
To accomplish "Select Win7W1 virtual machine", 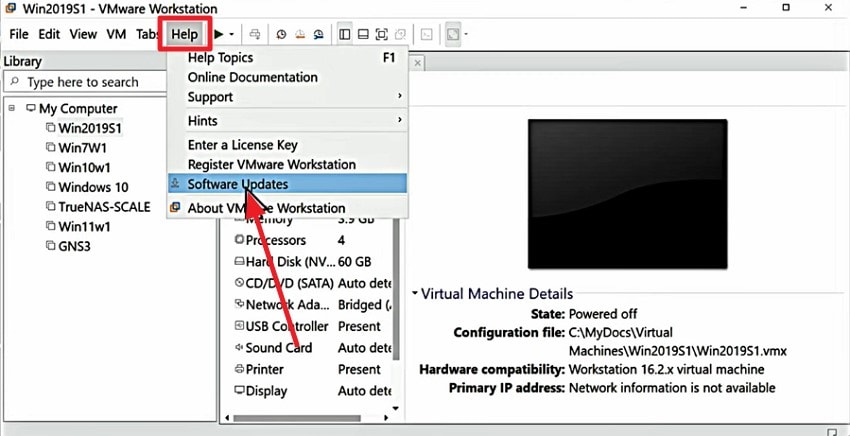I will click(82, 148).
